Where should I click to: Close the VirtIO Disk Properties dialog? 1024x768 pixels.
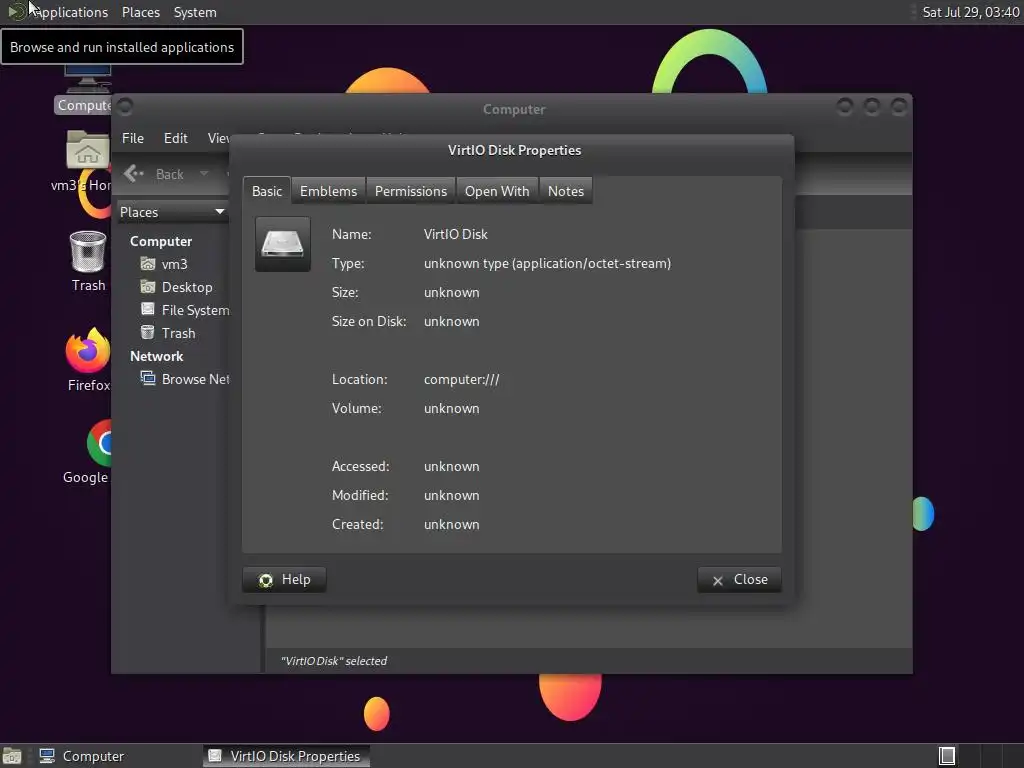click(x=739, y=579)
